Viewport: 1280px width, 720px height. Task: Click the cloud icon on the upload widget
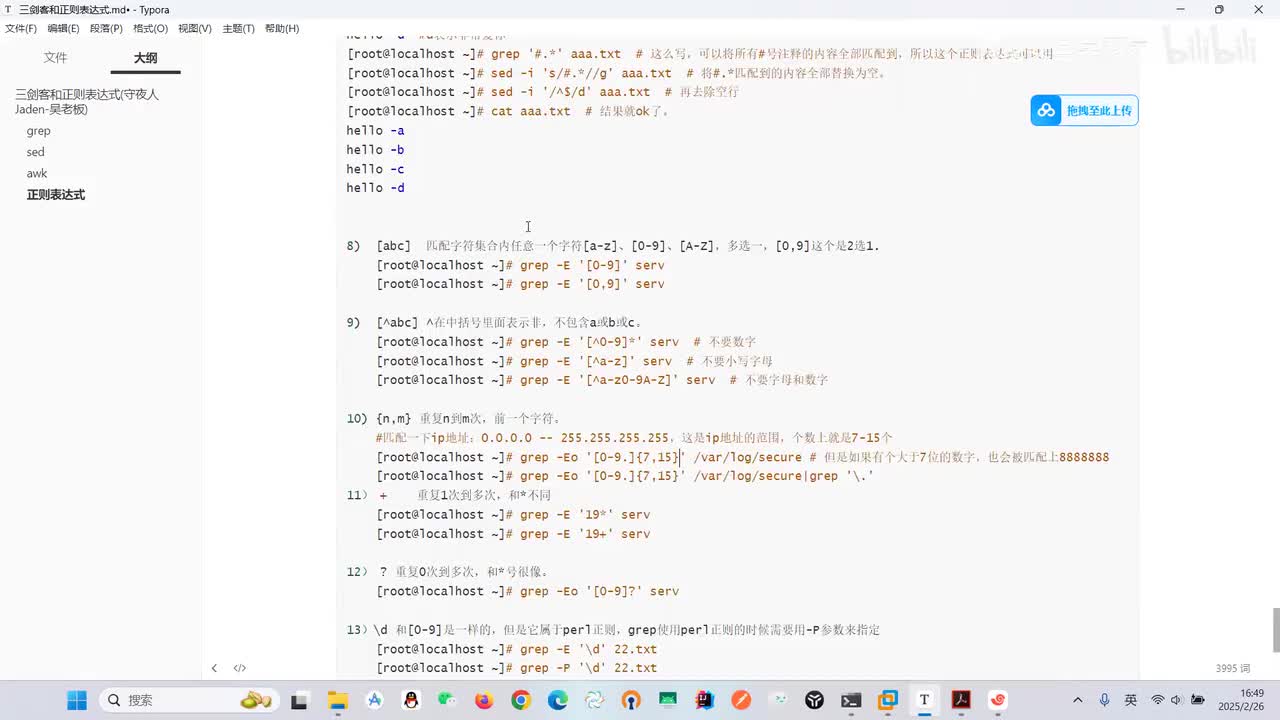coord(1046,111)
